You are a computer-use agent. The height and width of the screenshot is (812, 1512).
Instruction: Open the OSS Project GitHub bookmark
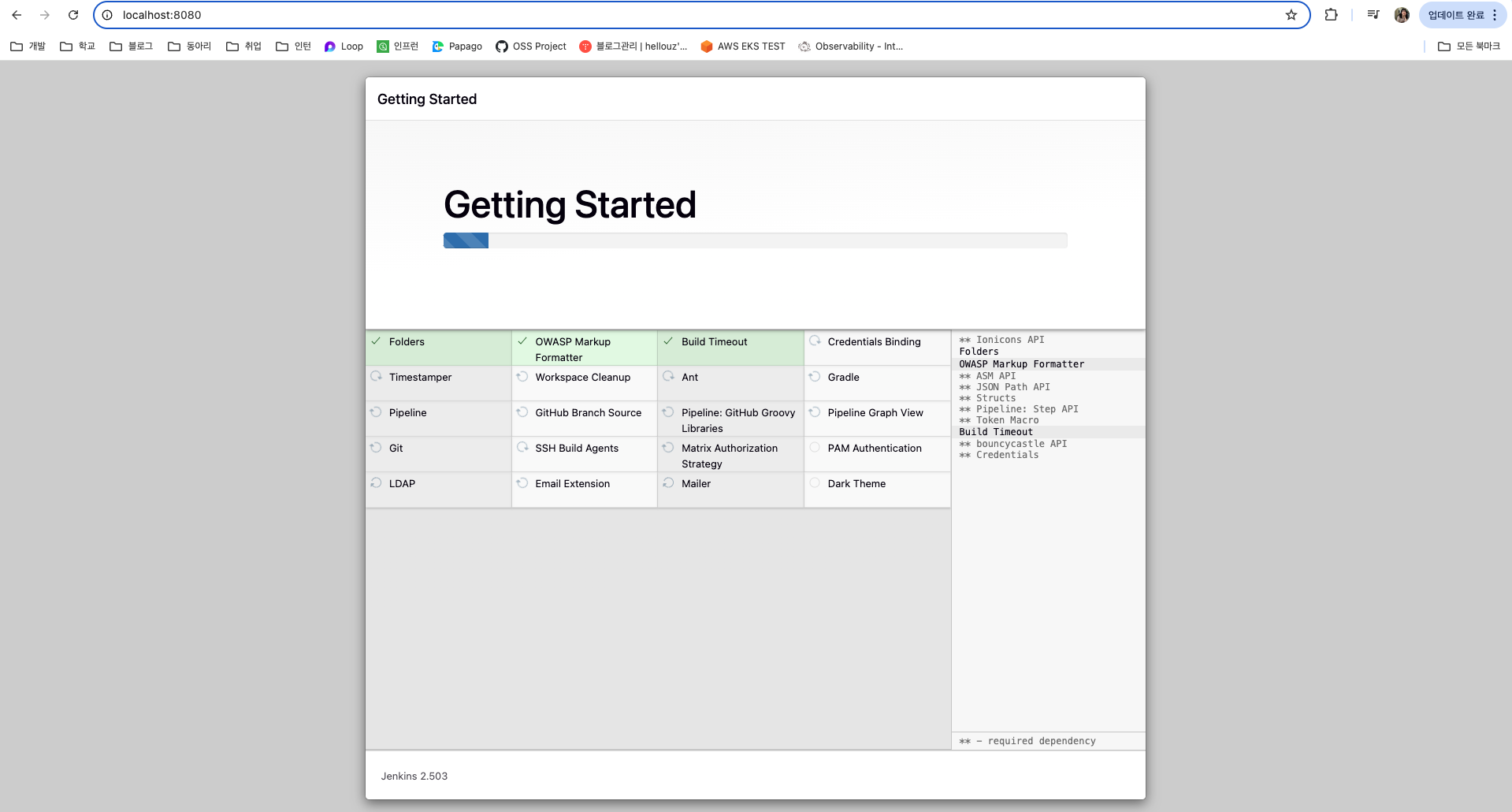click(x=531, y=47)
